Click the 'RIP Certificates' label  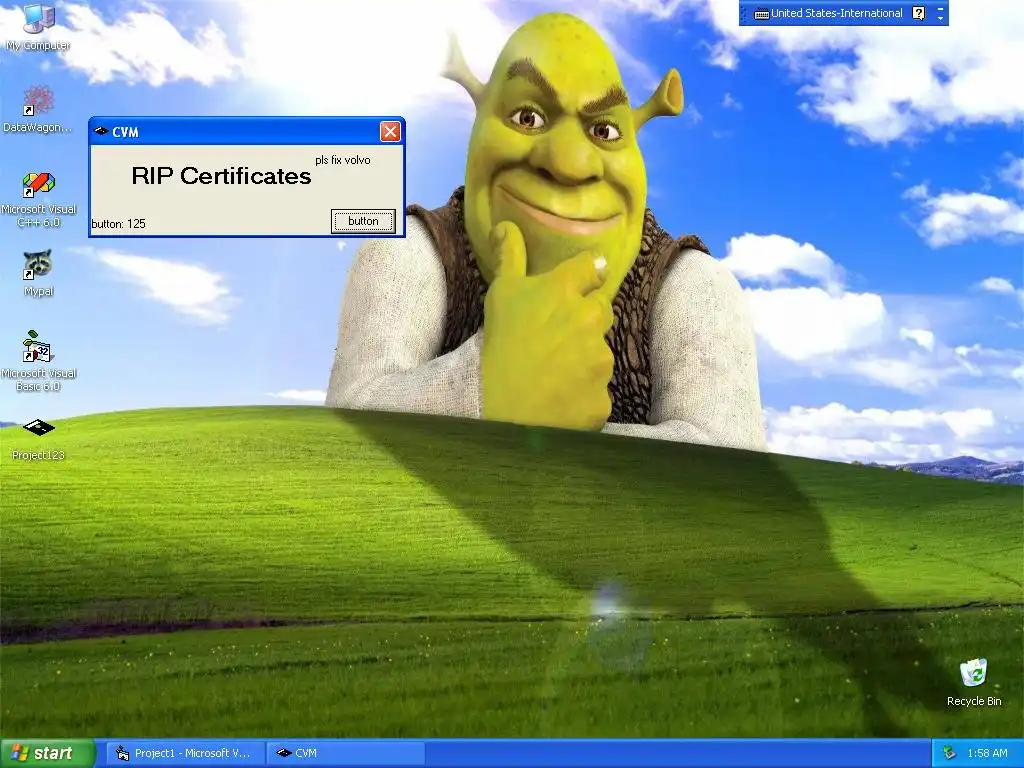(221, 176)
